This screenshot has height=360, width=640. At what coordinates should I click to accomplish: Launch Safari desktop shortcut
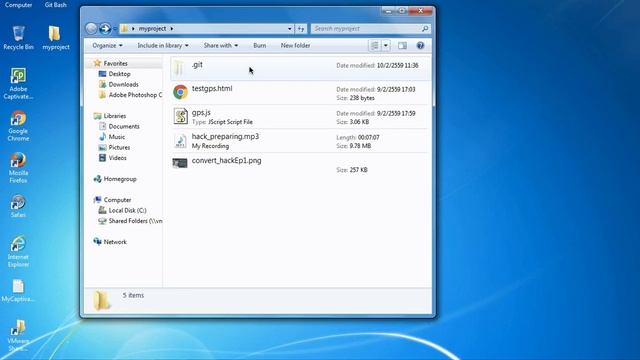tap(18, 206)
